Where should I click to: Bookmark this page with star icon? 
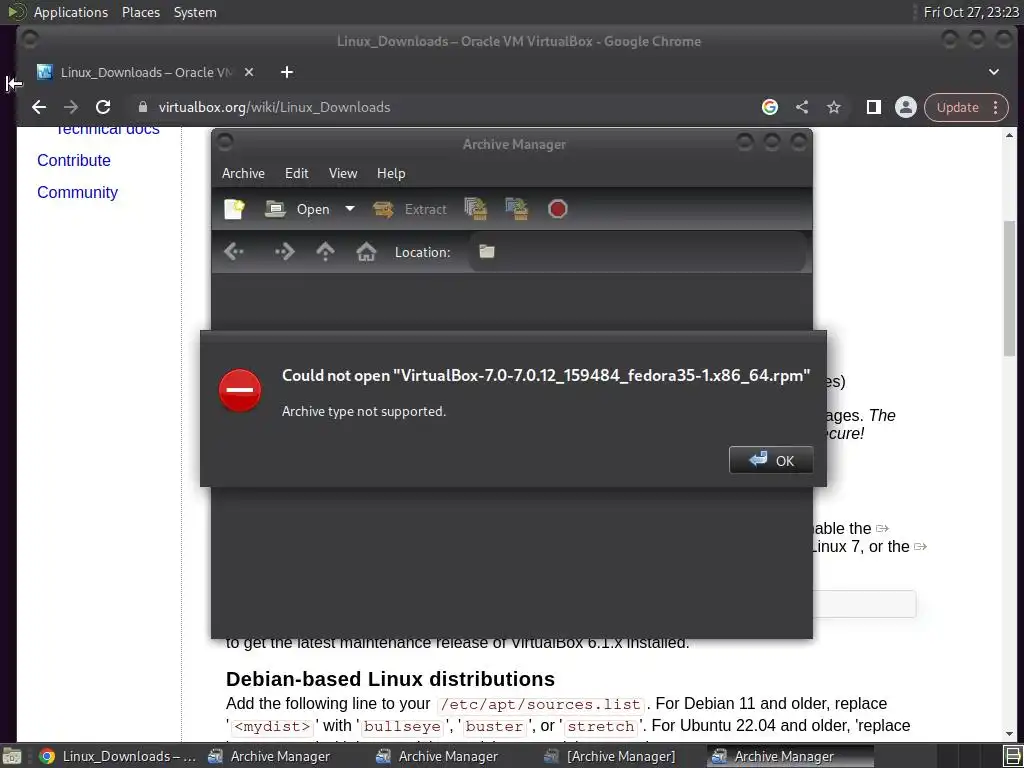click(x=833, y=107)
